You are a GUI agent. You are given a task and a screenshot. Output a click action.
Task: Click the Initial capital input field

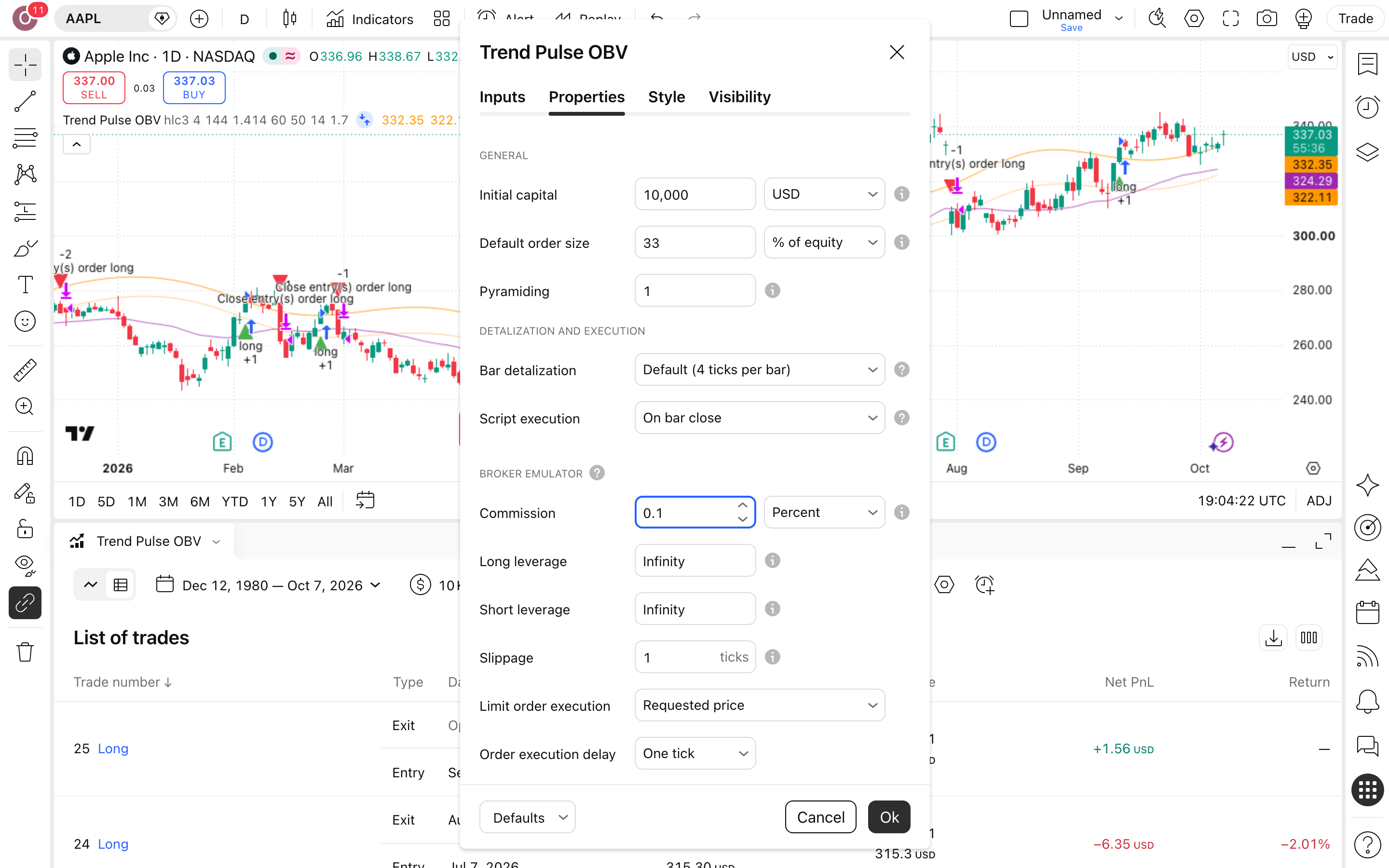tap(695, 194)
